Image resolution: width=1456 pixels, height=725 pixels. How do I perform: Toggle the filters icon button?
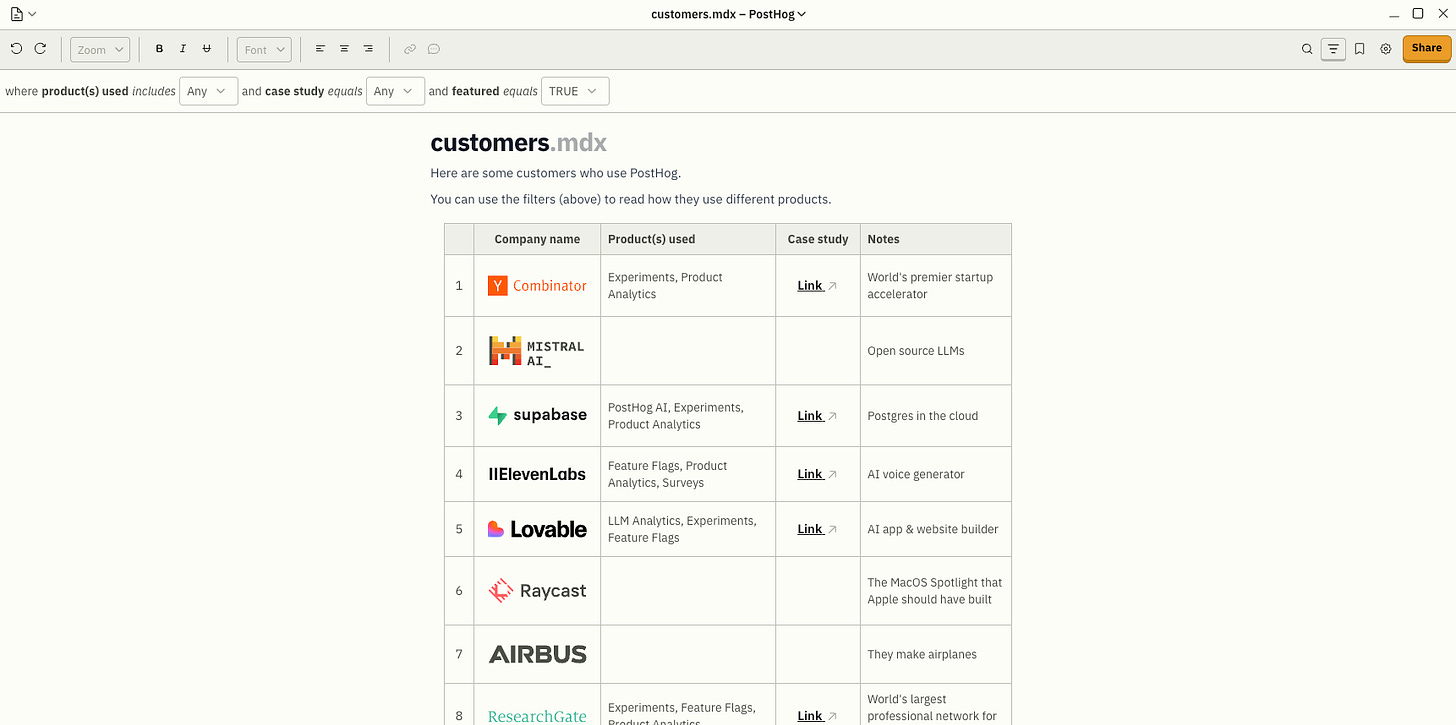tap(1333, 49)
